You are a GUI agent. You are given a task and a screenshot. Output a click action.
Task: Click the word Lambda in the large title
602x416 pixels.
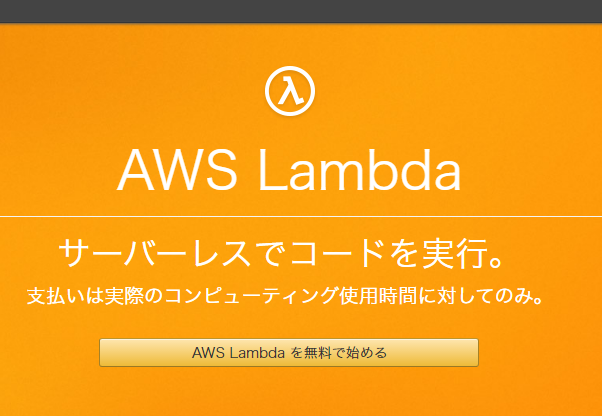tap(360, 168)
